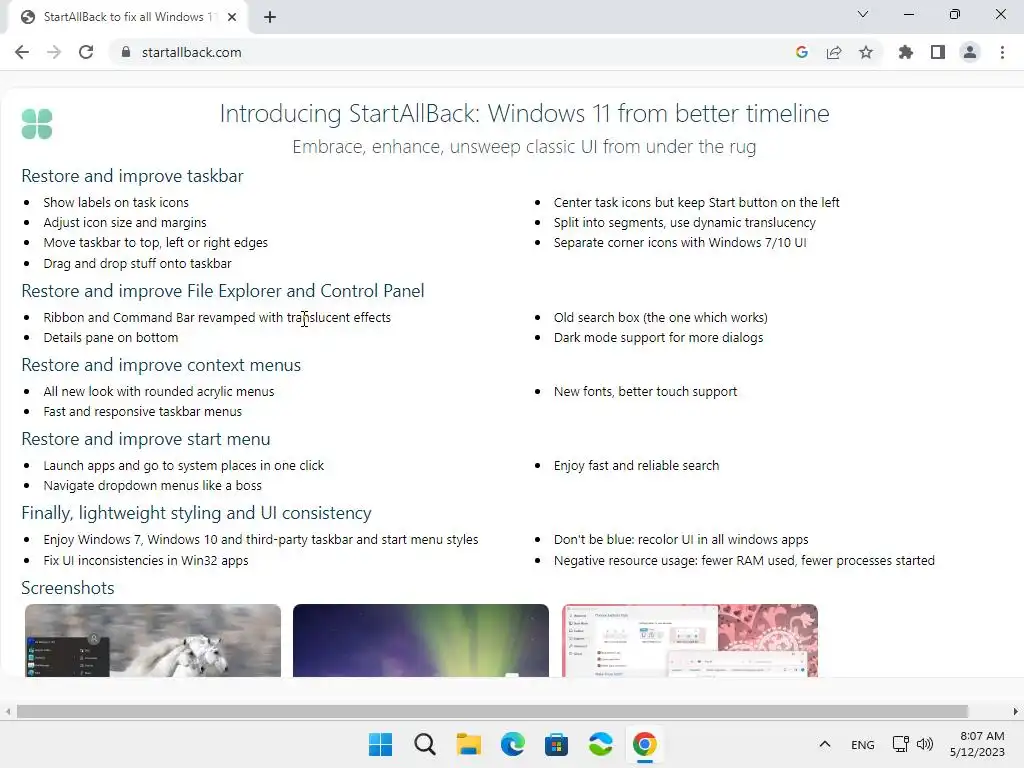Click the Chrome taskbar icon
Screen dimensions: 1024x768
pos(645,744)
